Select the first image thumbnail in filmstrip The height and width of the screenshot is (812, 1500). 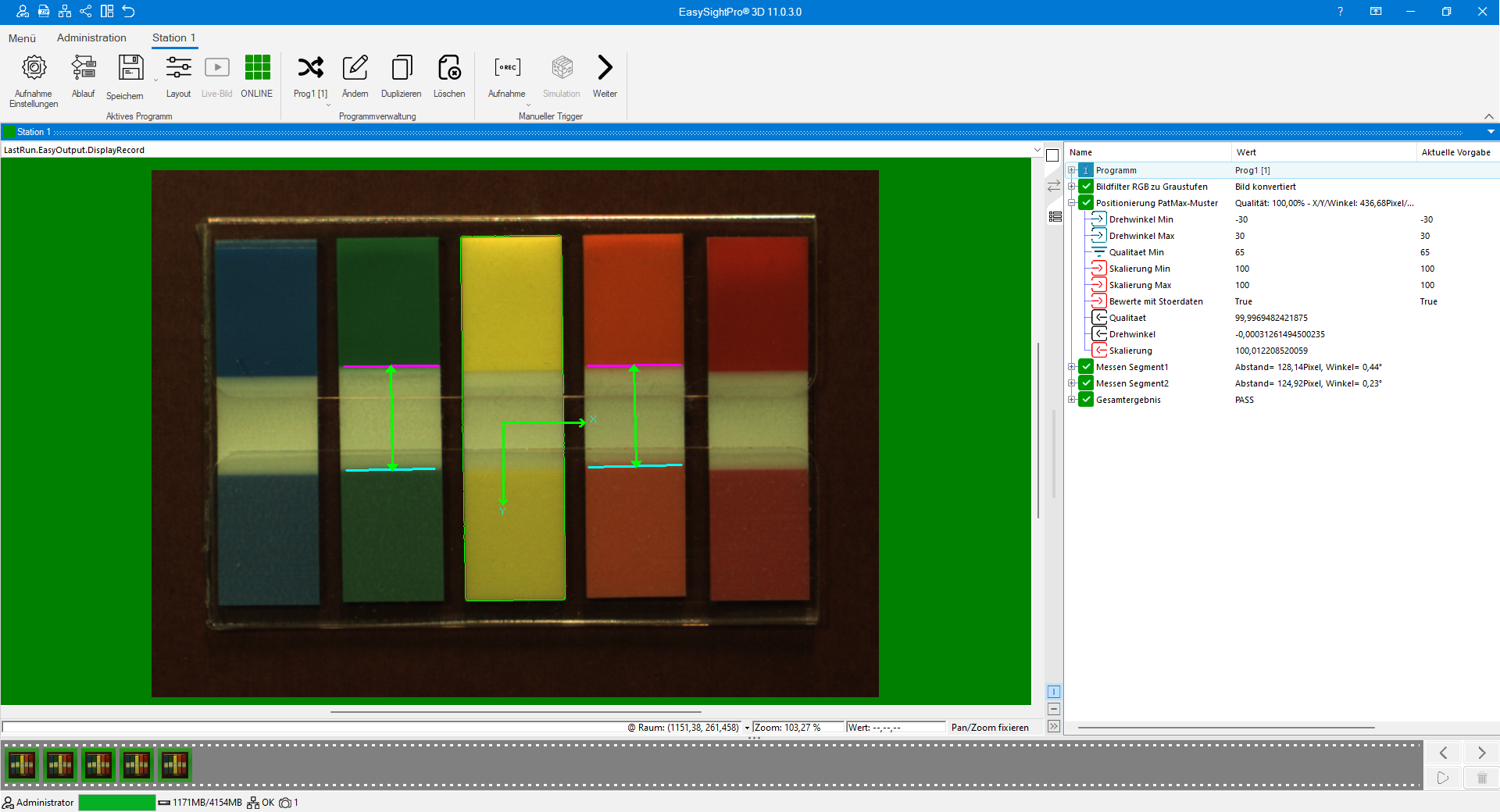22,765
